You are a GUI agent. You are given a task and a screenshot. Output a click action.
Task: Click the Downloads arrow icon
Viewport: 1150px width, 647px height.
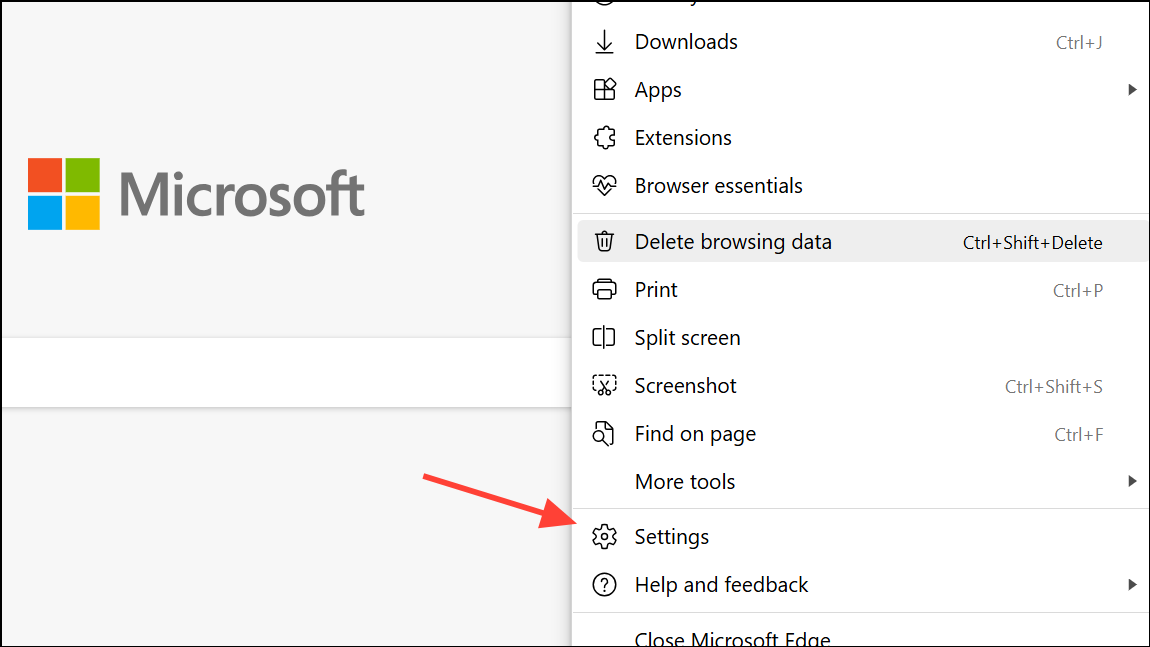[604, 42]
